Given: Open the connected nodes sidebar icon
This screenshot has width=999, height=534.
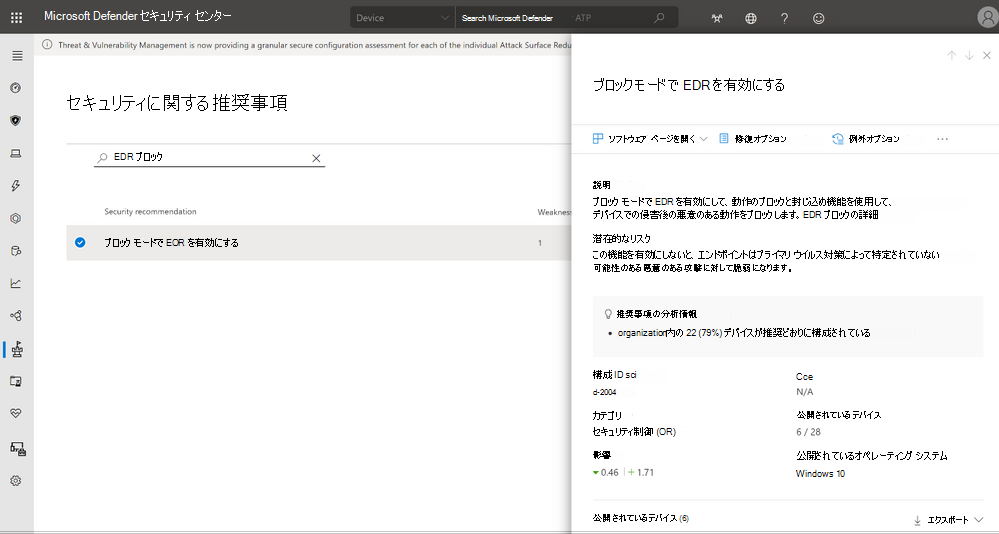Looking at the screenshot, I should [16, 315].
